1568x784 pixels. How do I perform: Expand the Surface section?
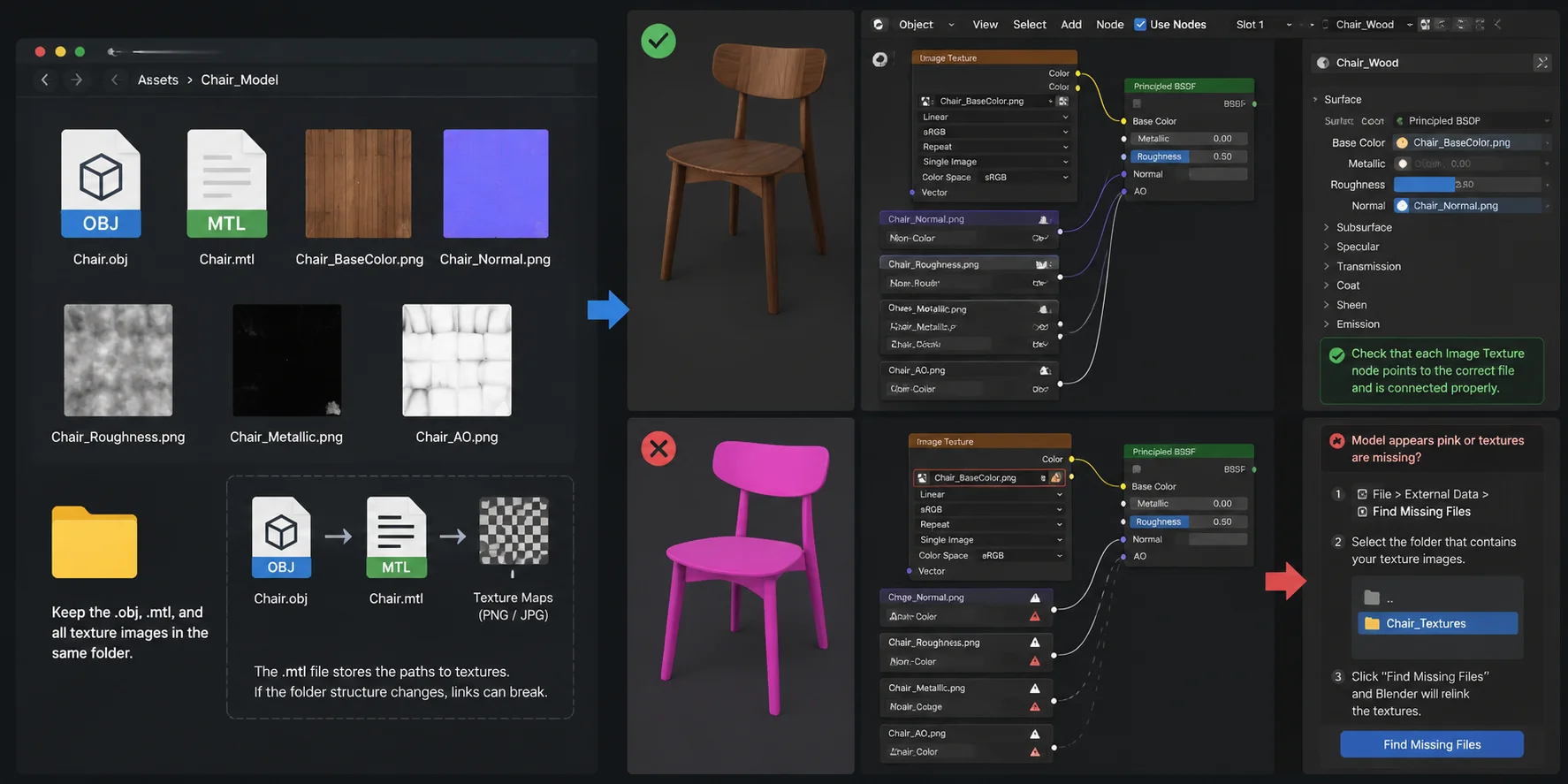tap(1343, 100)
